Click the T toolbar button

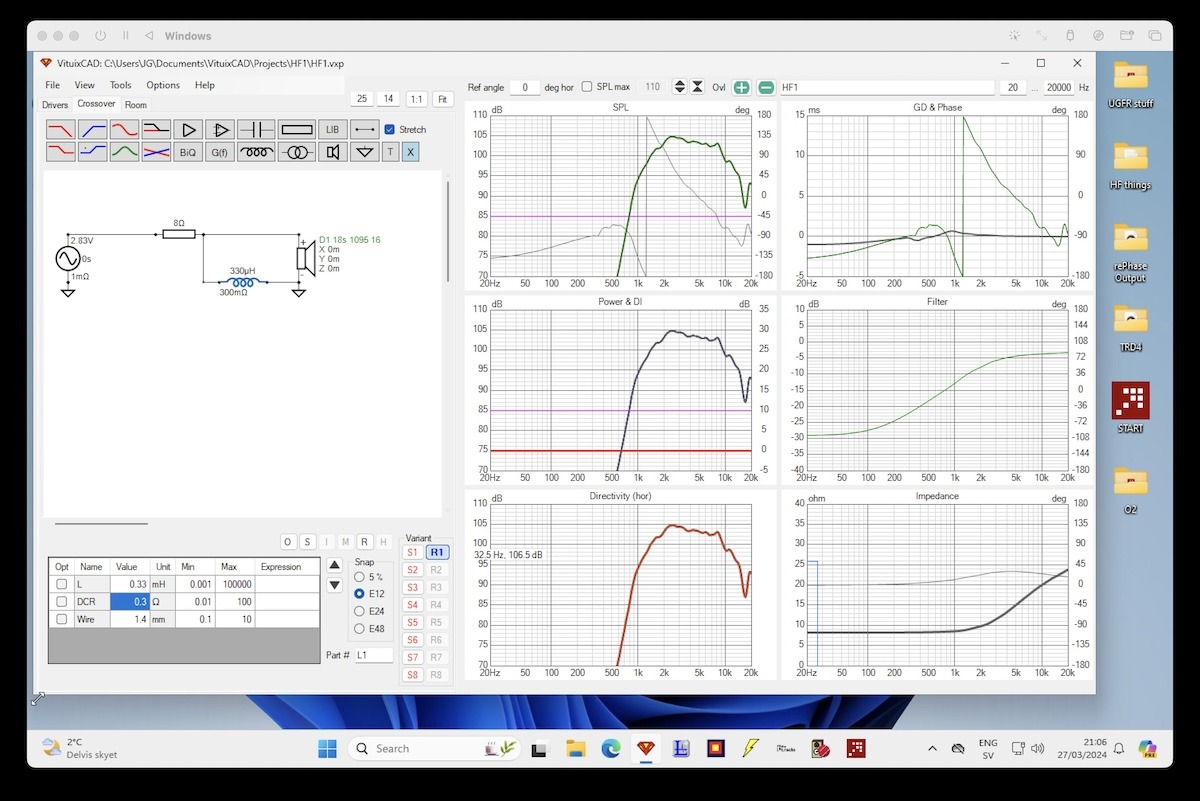(391, 152)
